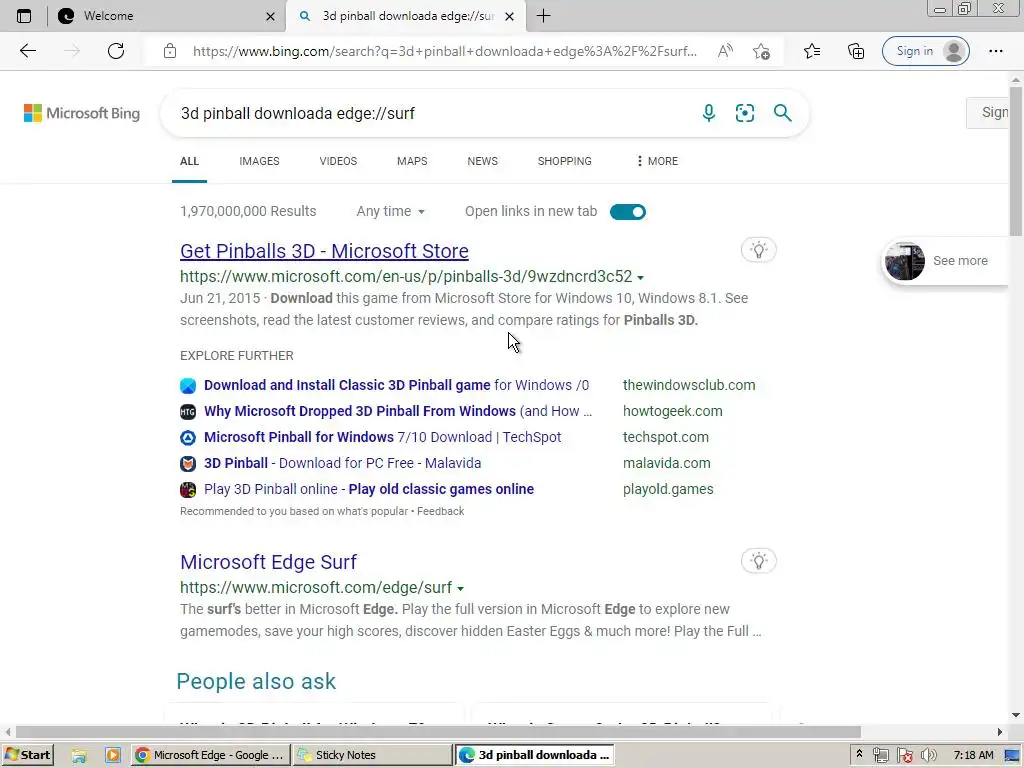Click the browser address bar URL
1024x768 pixels.
point(445,51)
